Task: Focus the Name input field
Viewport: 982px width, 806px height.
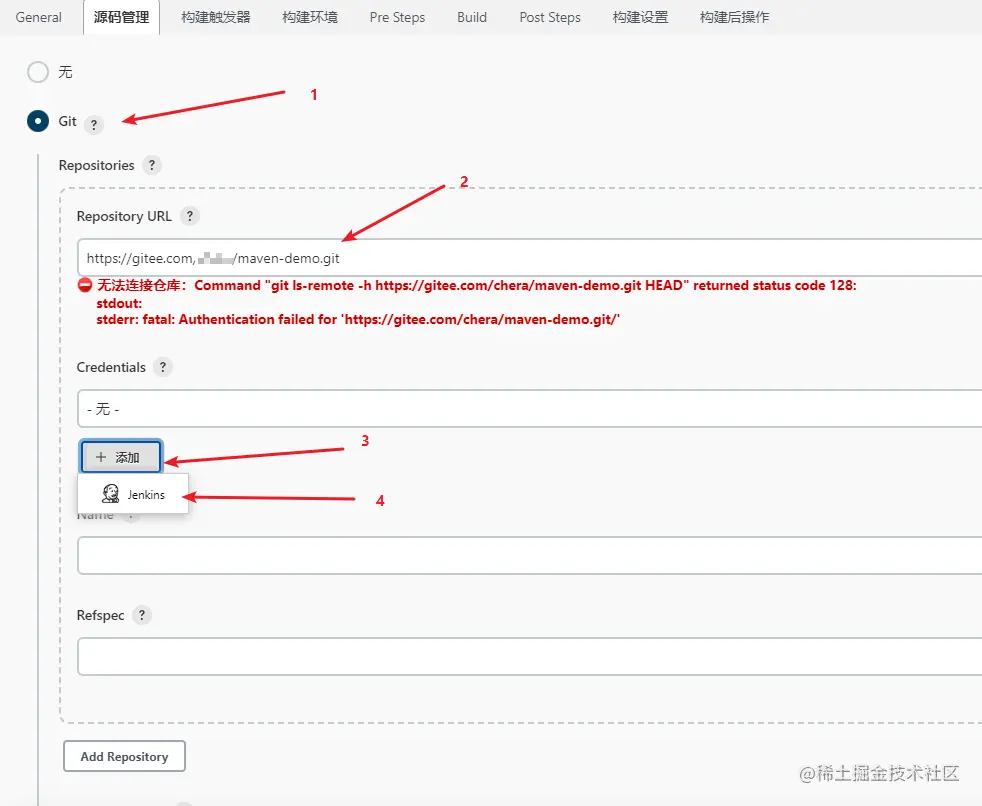Action: pos(529,555)
